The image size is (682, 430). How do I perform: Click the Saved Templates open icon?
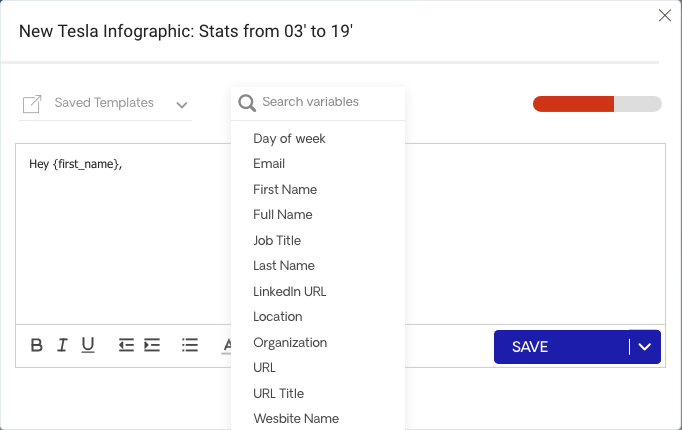(32, 104)
